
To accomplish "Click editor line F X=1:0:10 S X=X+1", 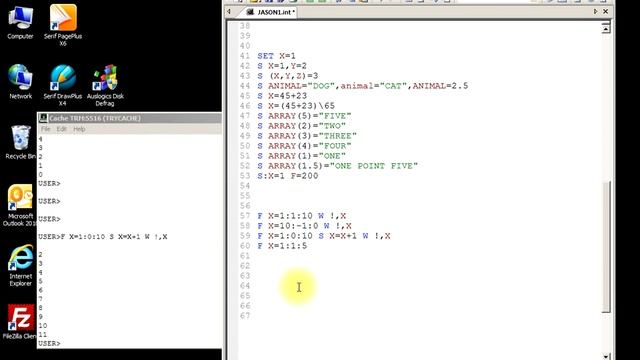I will pos(324,236).
